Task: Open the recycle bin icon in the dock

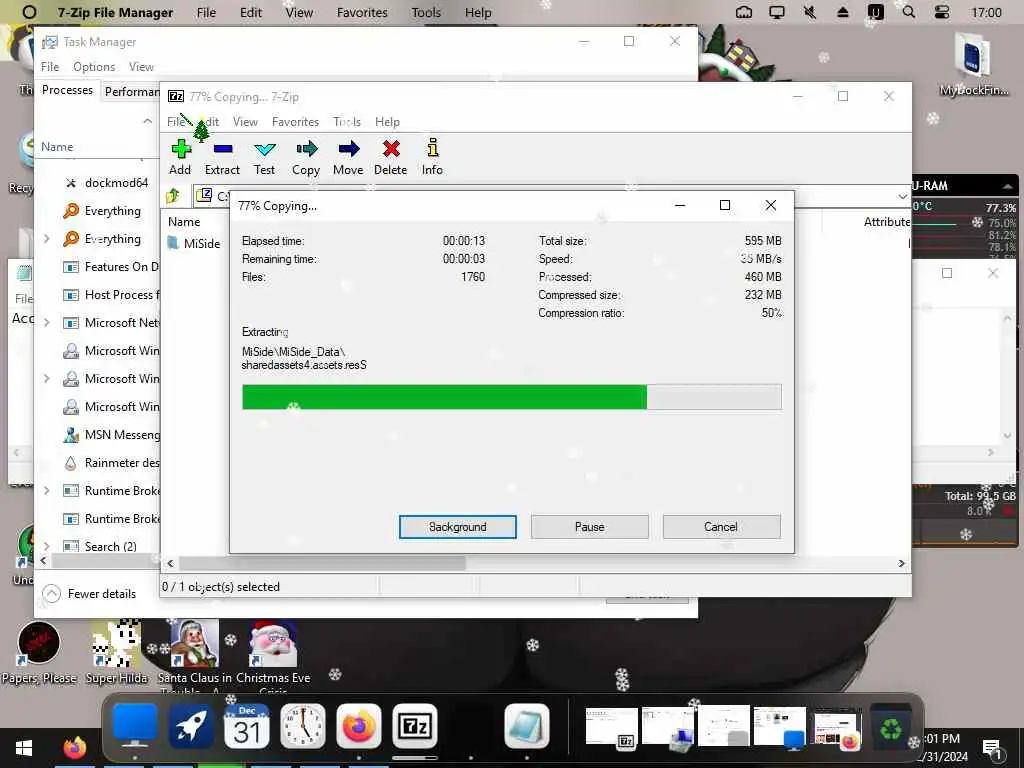Action: [890, 726]
